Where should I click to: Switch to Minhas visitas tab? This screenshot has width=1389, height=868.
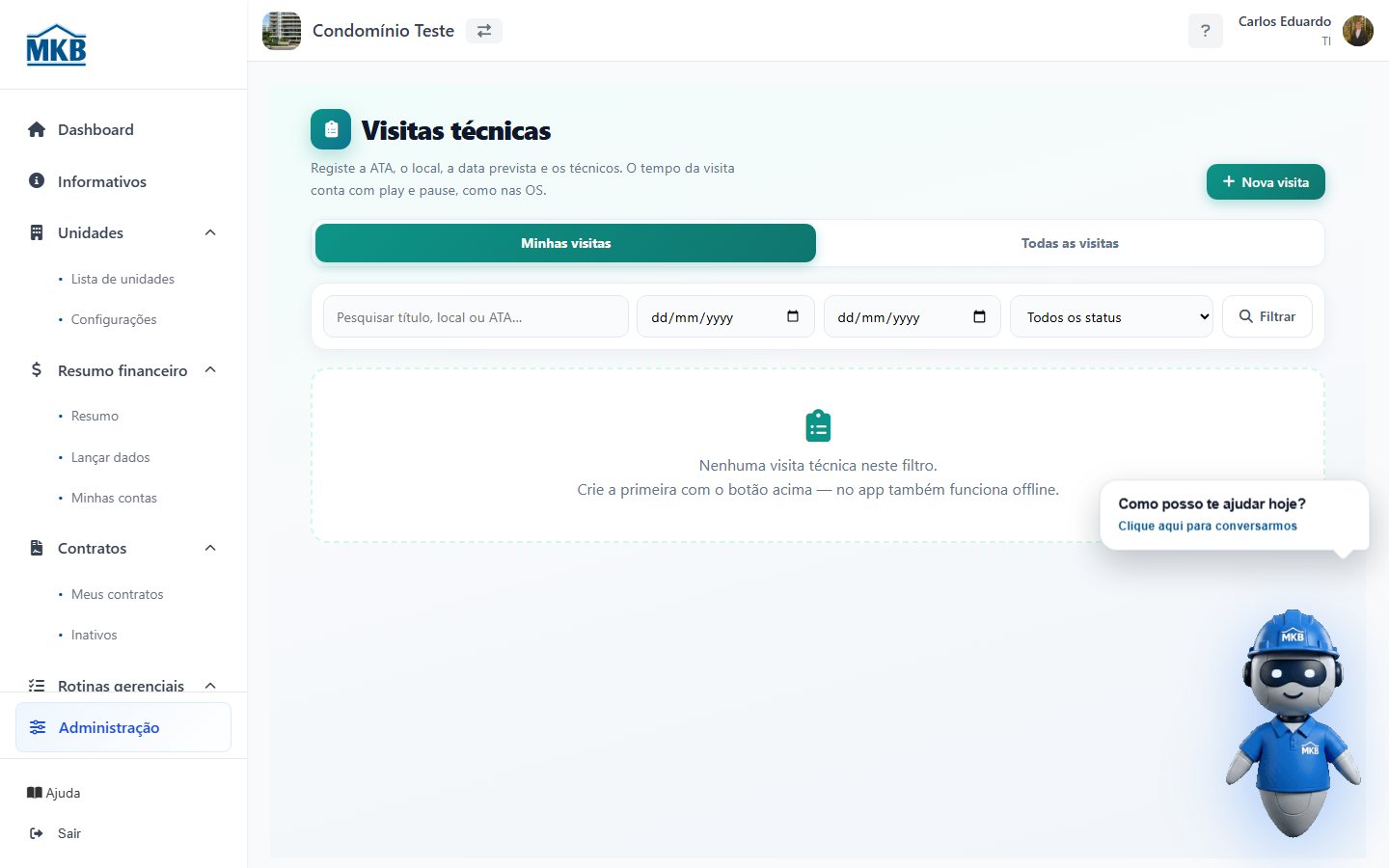(565, 243)
